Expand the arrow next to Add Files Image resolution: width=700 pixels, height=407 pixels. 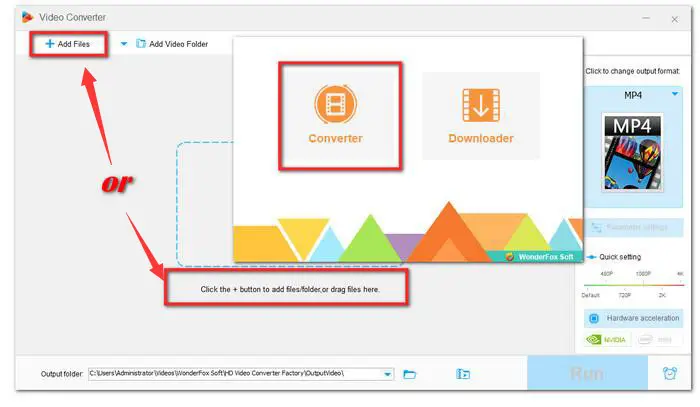tap(124, 44)
